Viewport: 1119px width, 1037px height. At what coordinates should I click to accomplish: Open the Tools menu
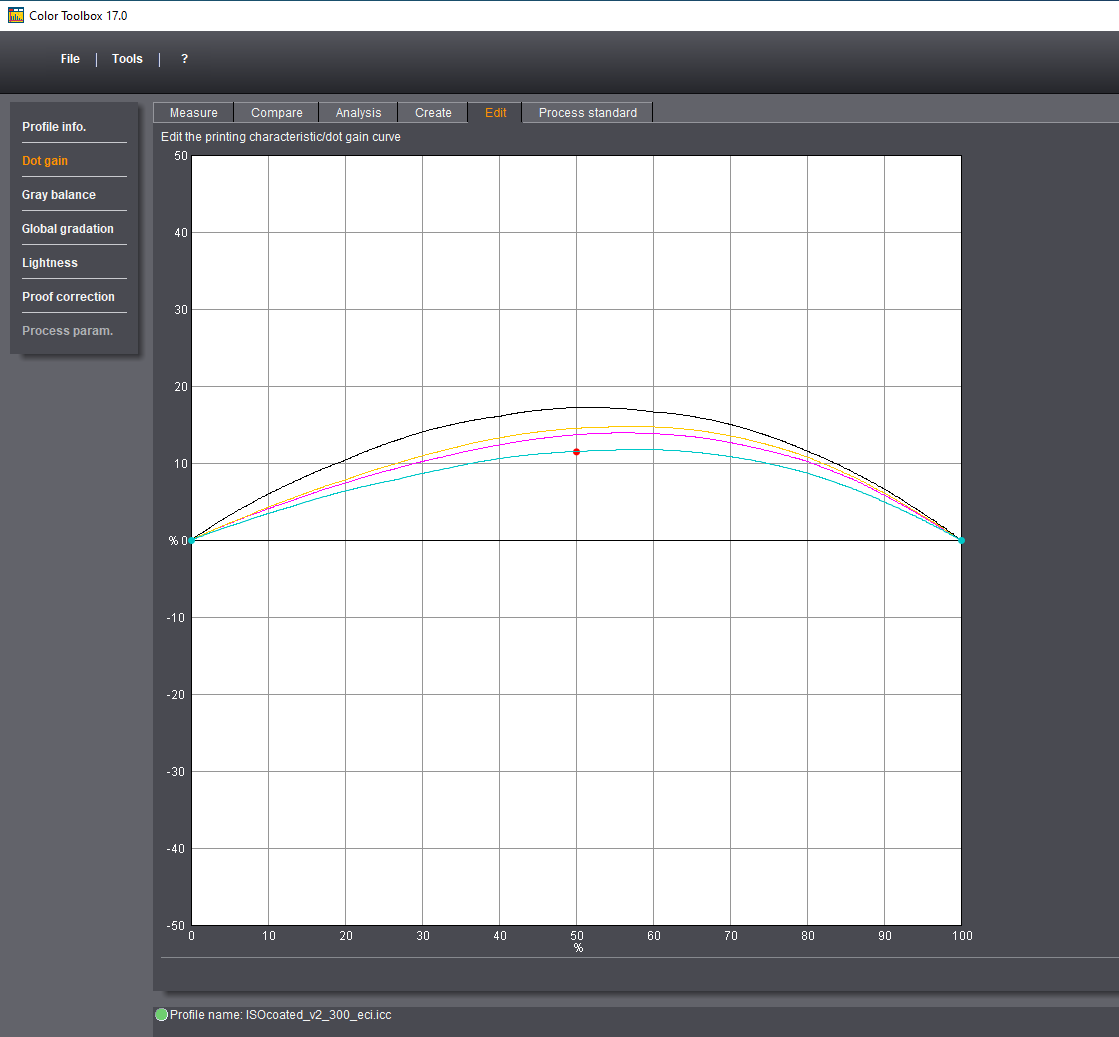click(x=127, y=59)
